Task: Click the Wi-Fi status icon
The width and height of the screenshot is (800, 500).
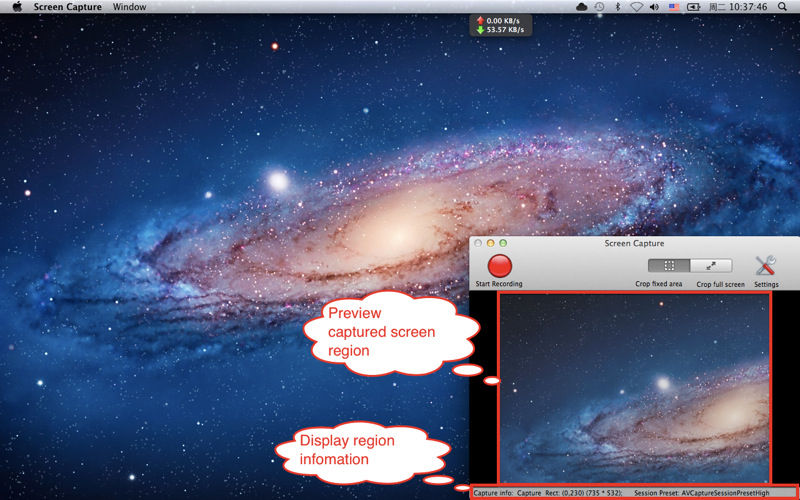Action: pos(636,7)
